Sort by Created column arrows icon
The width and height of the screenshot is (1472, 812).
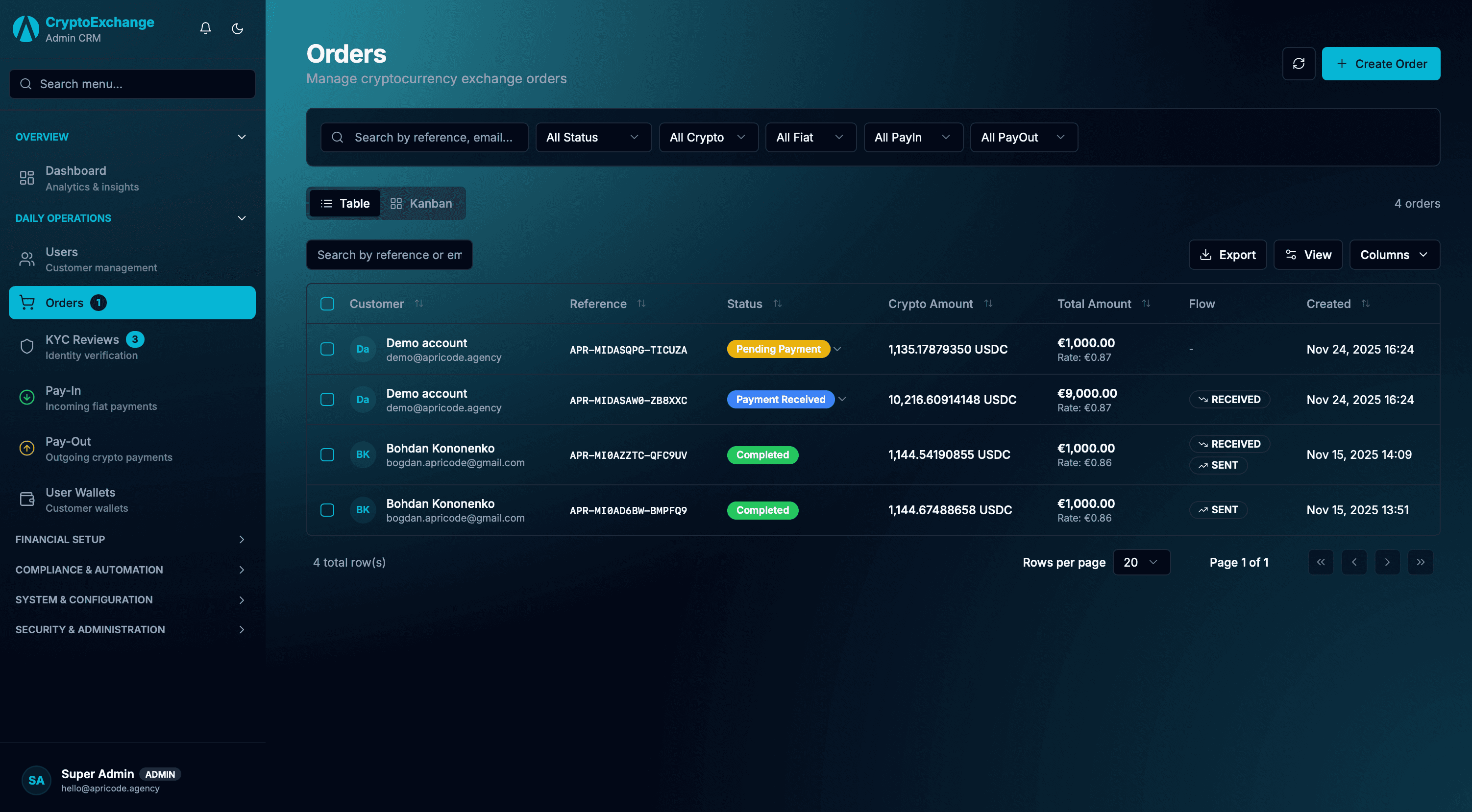pos(1366,303)
